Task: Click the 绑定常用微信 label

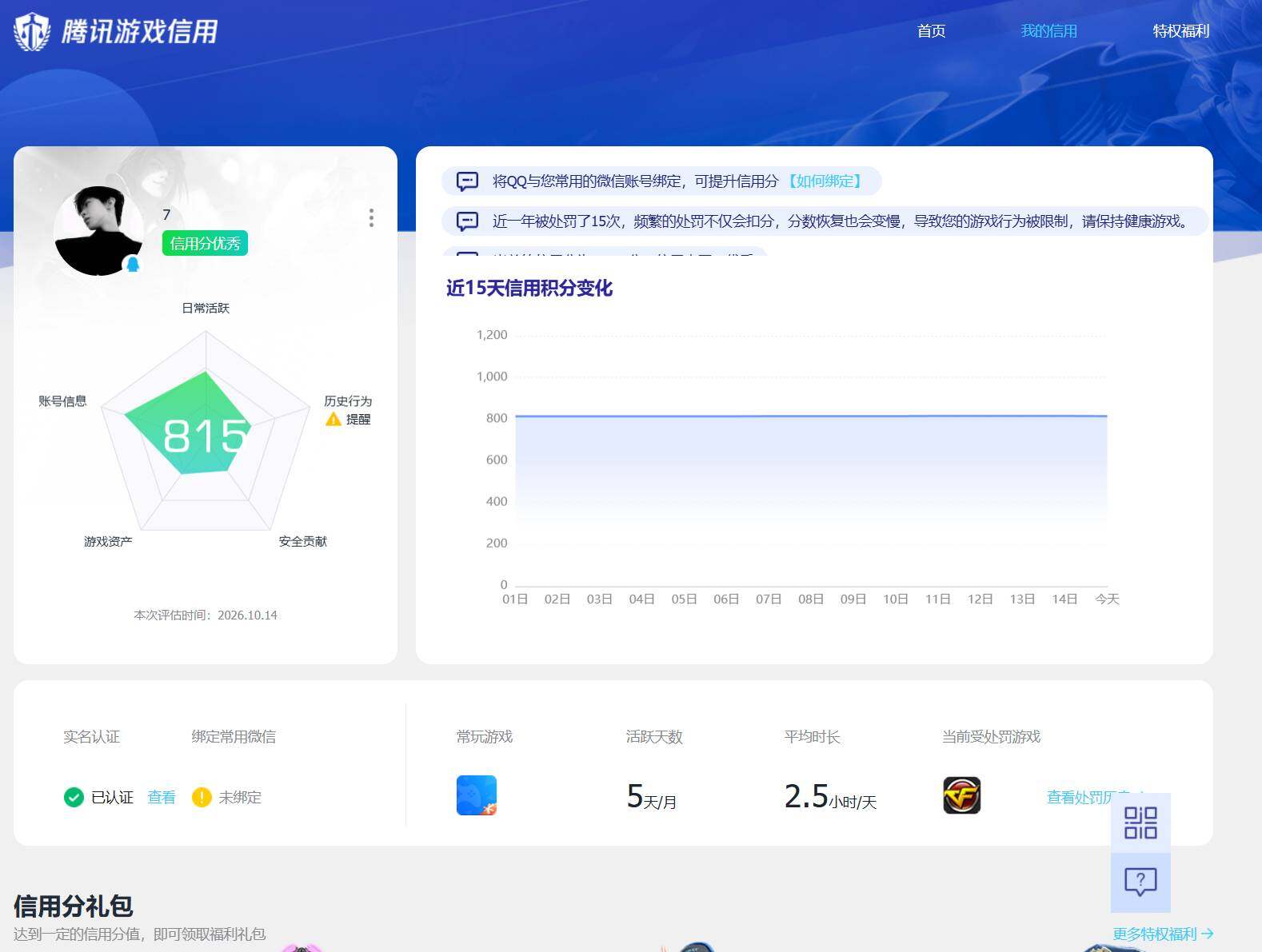Action: click(x=234, y=736)
